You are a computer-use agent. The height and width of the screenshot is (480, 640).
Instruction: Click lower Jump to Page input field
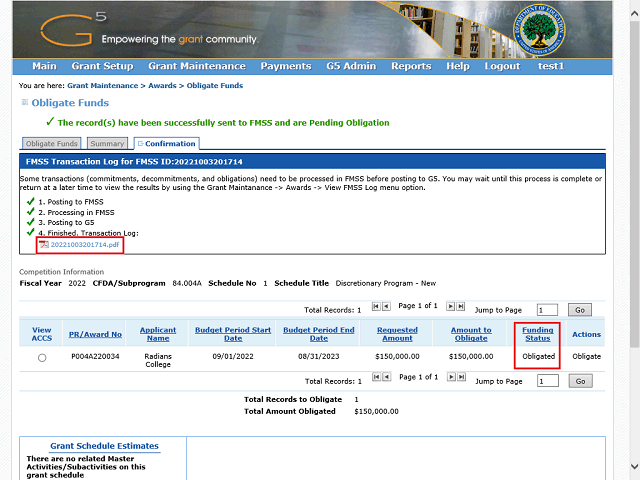(x=548, y=381)
